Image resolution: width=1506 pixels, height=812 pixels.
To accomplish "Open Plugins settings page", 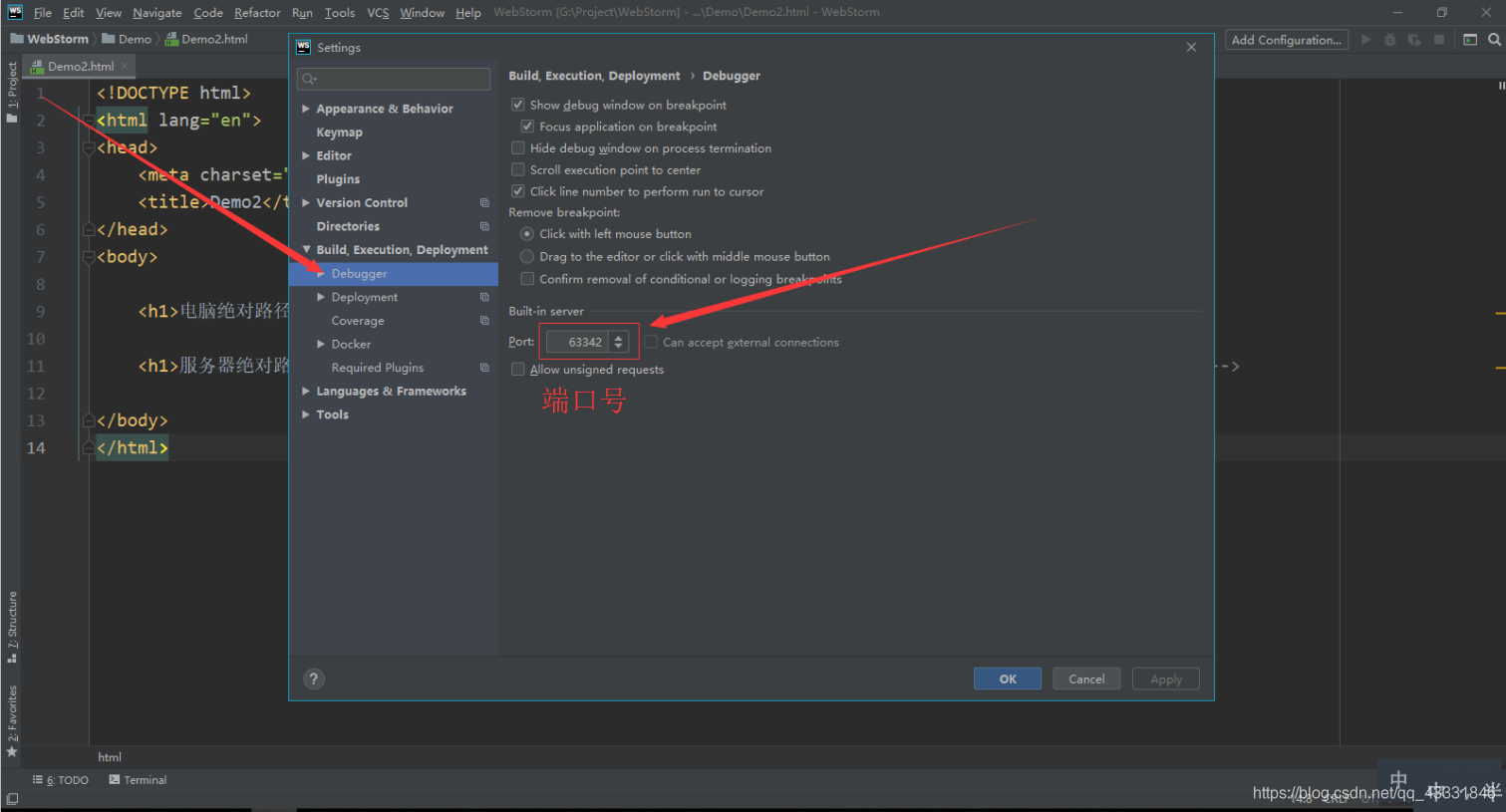I will [x=338, y=179].
